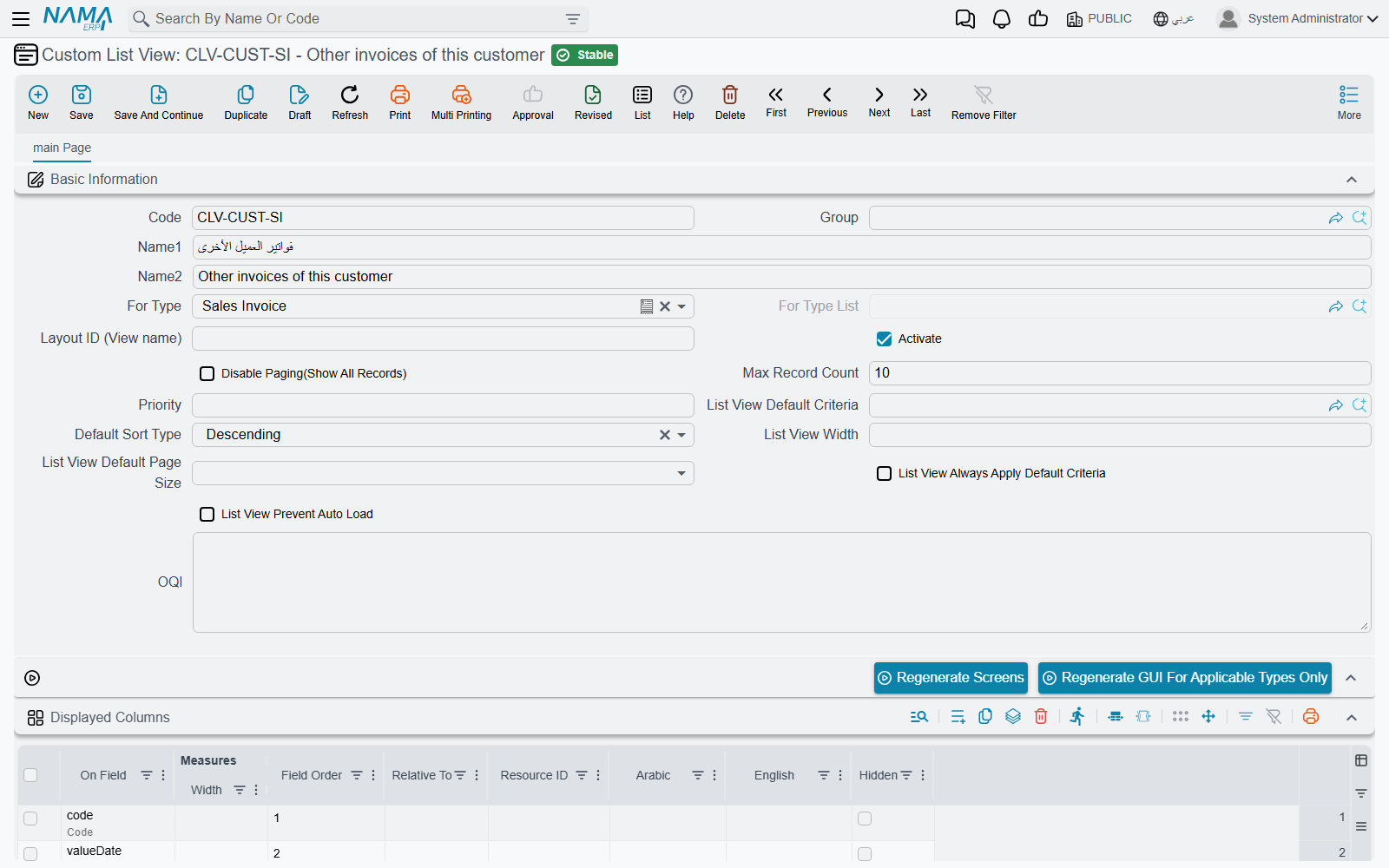Open the For Type dropdown arrow

coord(681,306)
